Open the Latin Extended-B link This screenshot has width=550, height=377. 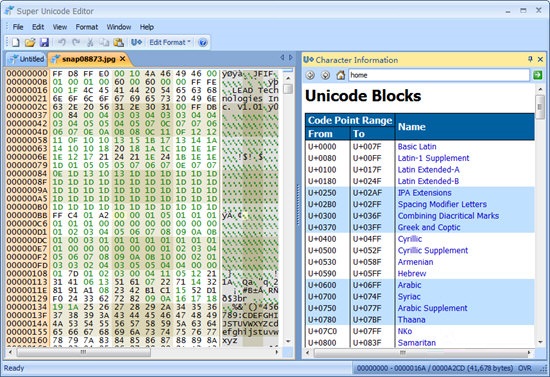click(x=428, y=181)
